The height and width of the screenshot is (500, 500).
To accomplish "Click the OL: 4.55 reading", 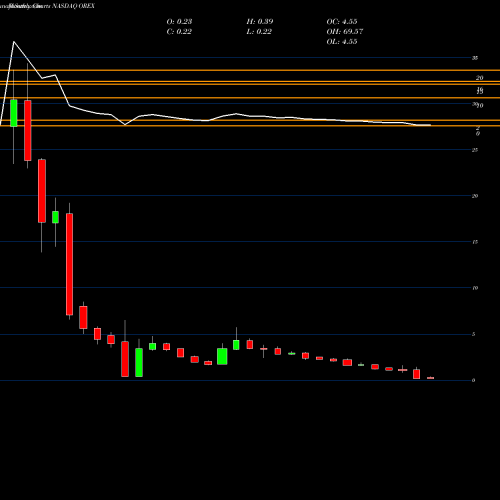I will [x=342, y=41].
